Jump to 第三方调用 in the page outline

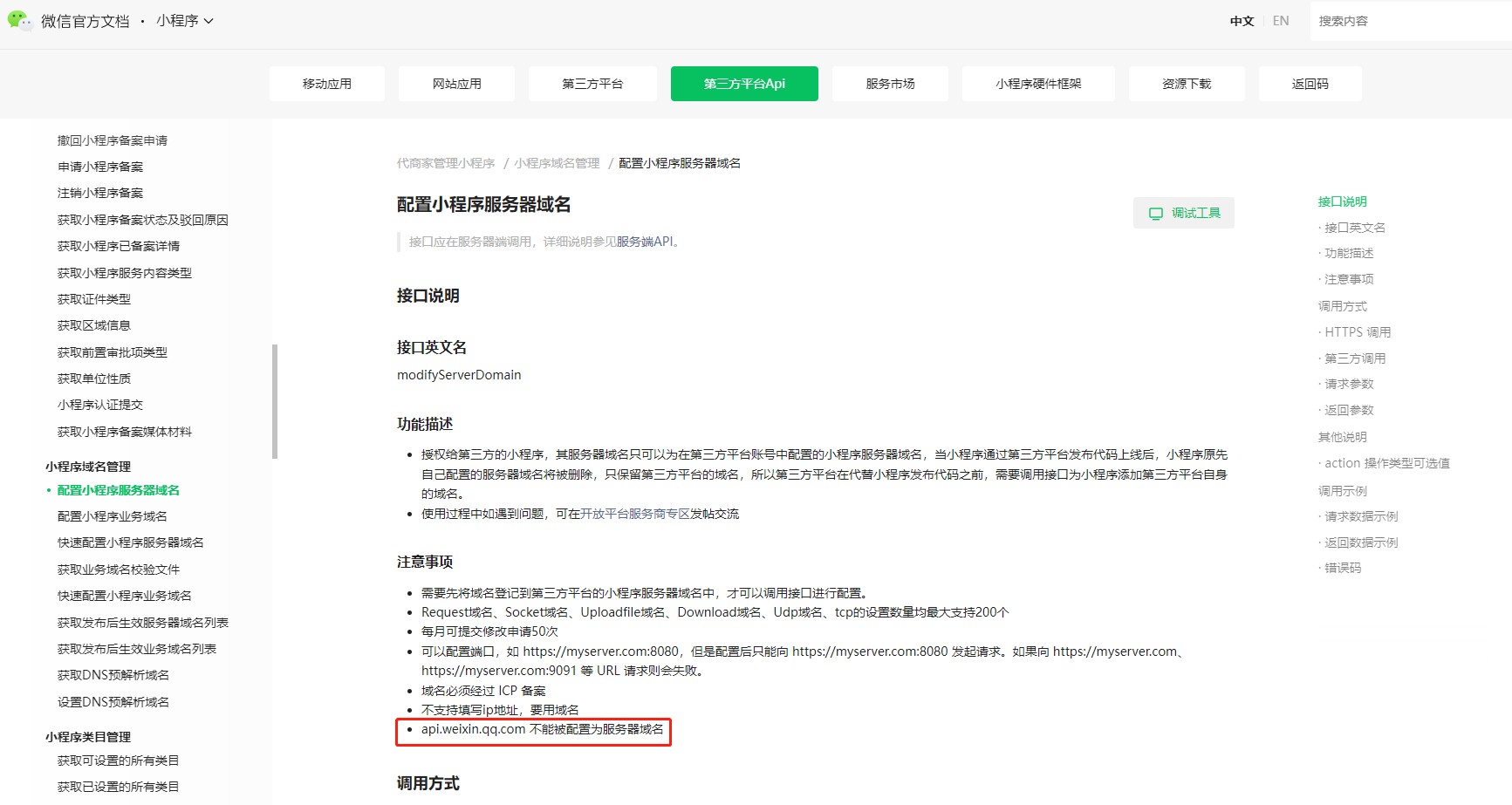1355,358
